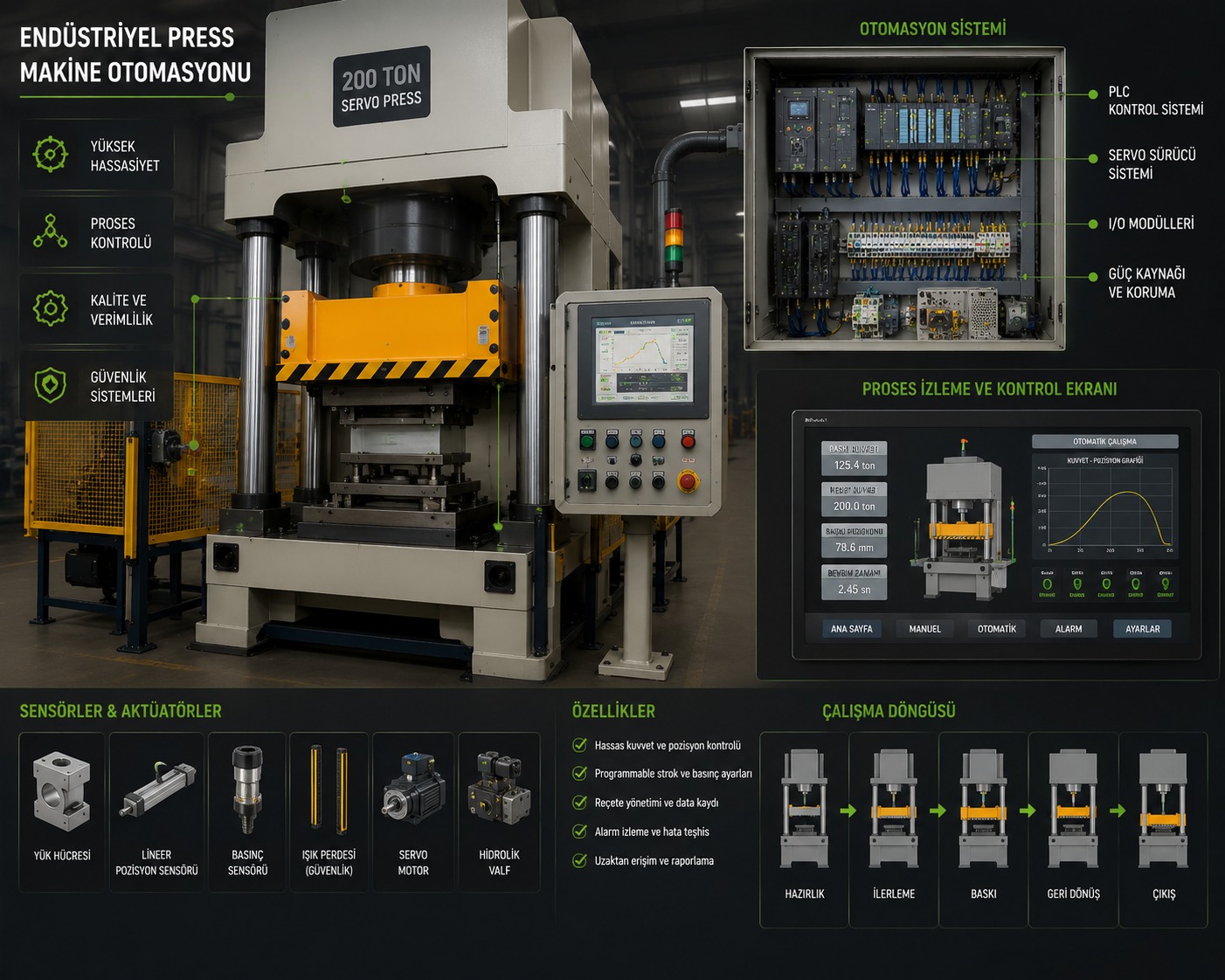Open the ANA SAYFA tab on control screen
This screenshot has height=980, width=1225.
(x=852, y=629)
